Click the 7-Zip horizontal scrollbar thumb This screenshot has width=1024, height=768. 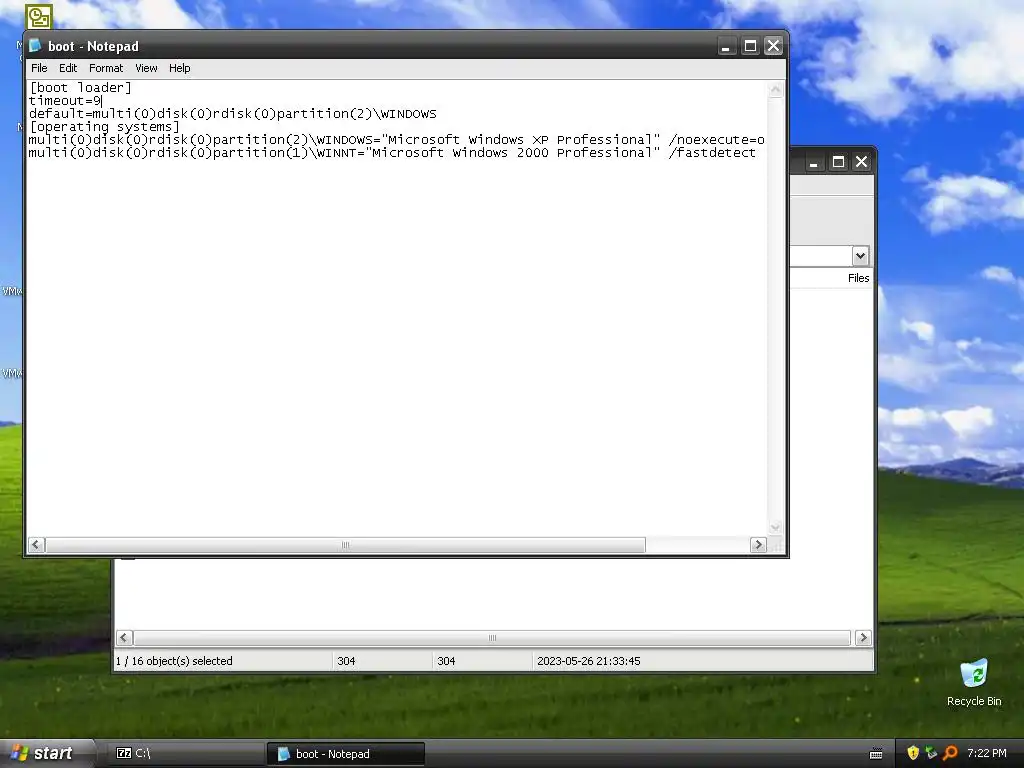click(492, 637)
